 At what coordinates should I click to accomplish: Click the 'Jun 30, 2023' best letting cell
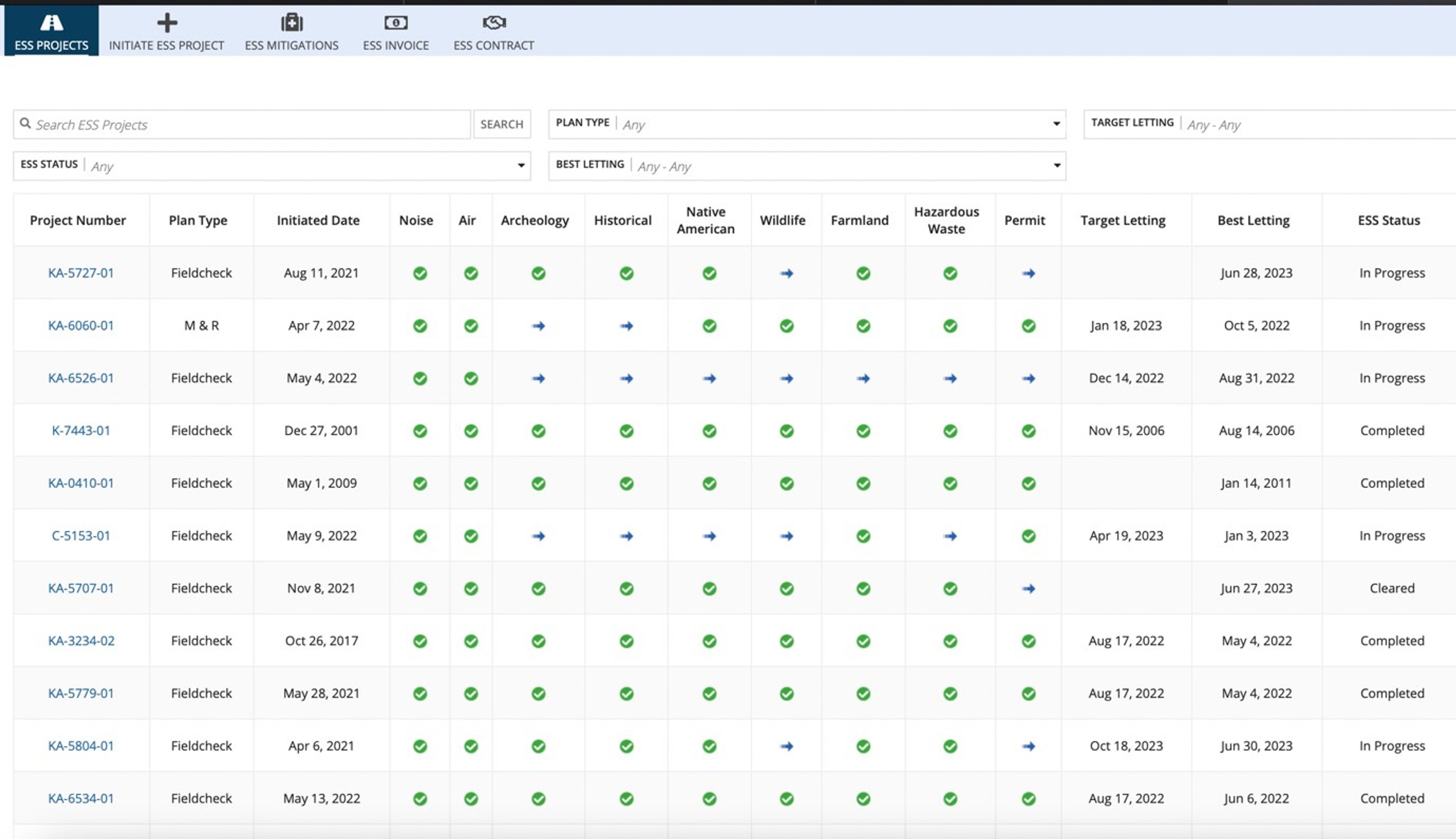point(1256,746)
